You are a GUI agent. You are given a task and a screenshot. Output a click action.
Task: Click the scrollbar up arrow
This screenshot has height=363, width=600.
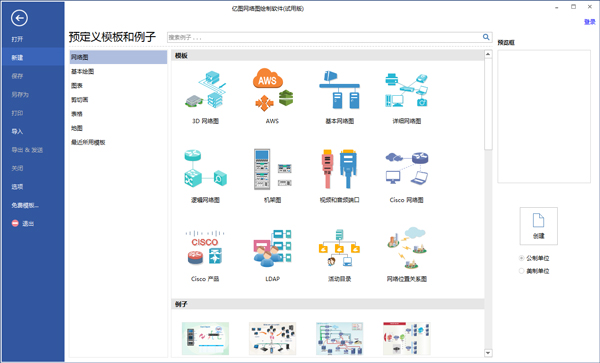coord(488,54)
